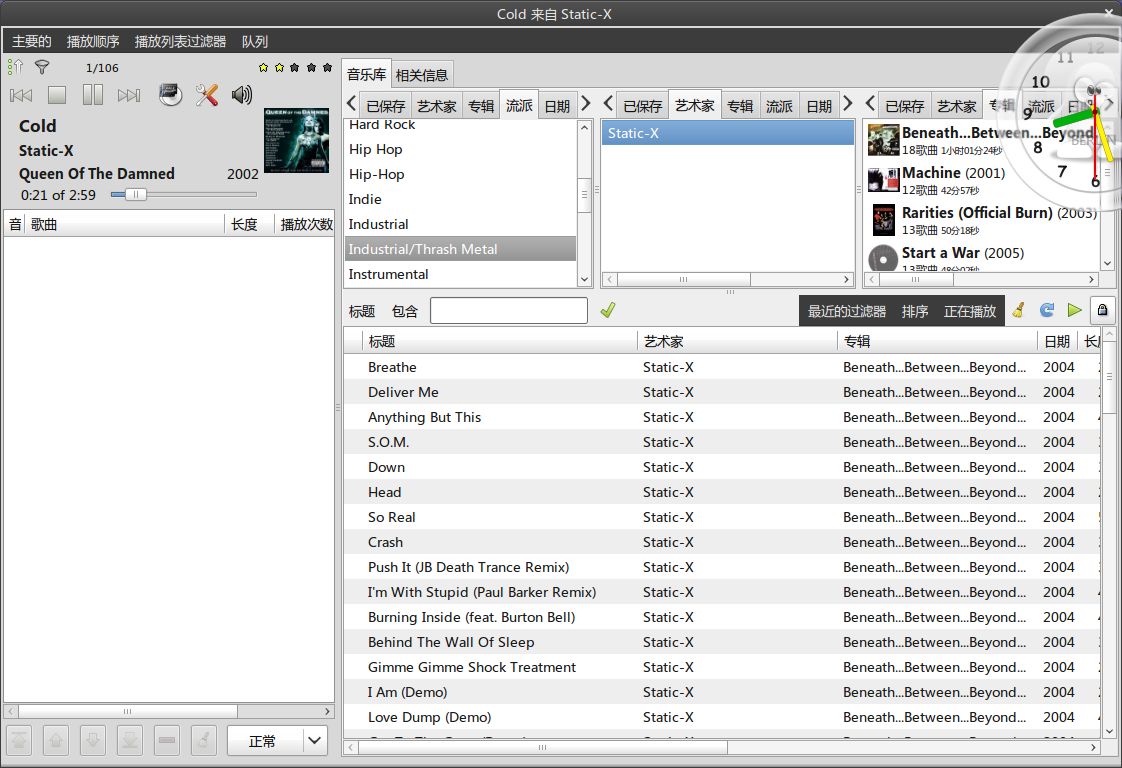Select the track Love Dump (Demo)
The height and width of the screenshot is (768, 1122).
(x=721, y=717)
